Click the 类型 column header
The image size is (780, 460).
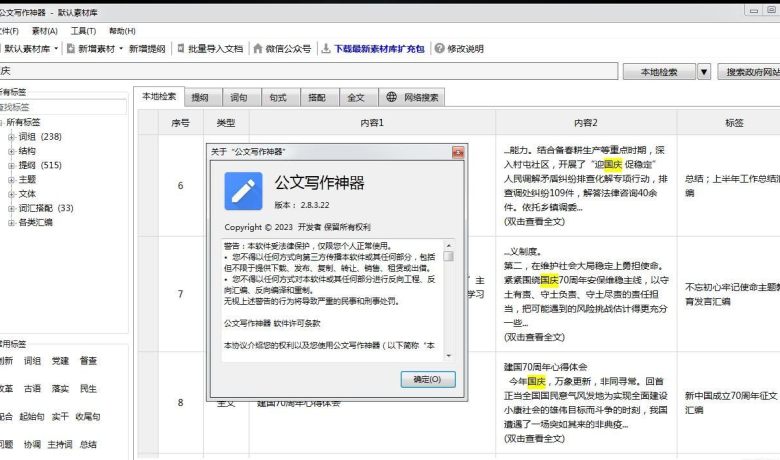[x=226, y=122]
